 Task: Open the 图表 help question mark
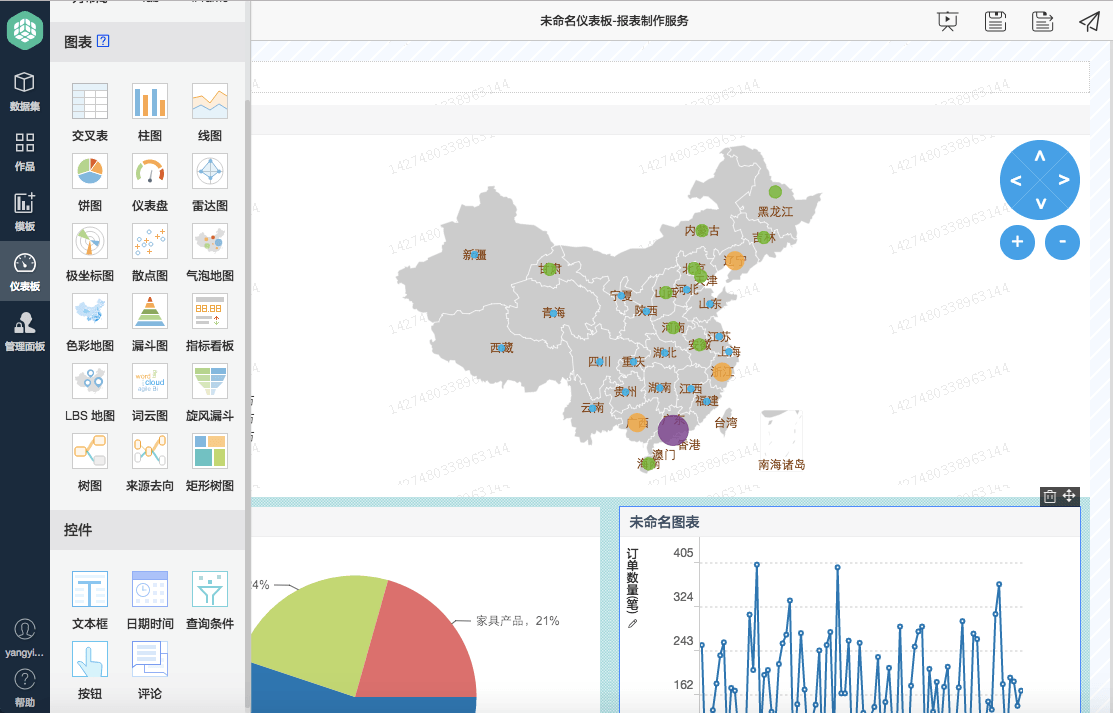pos(103,41)
